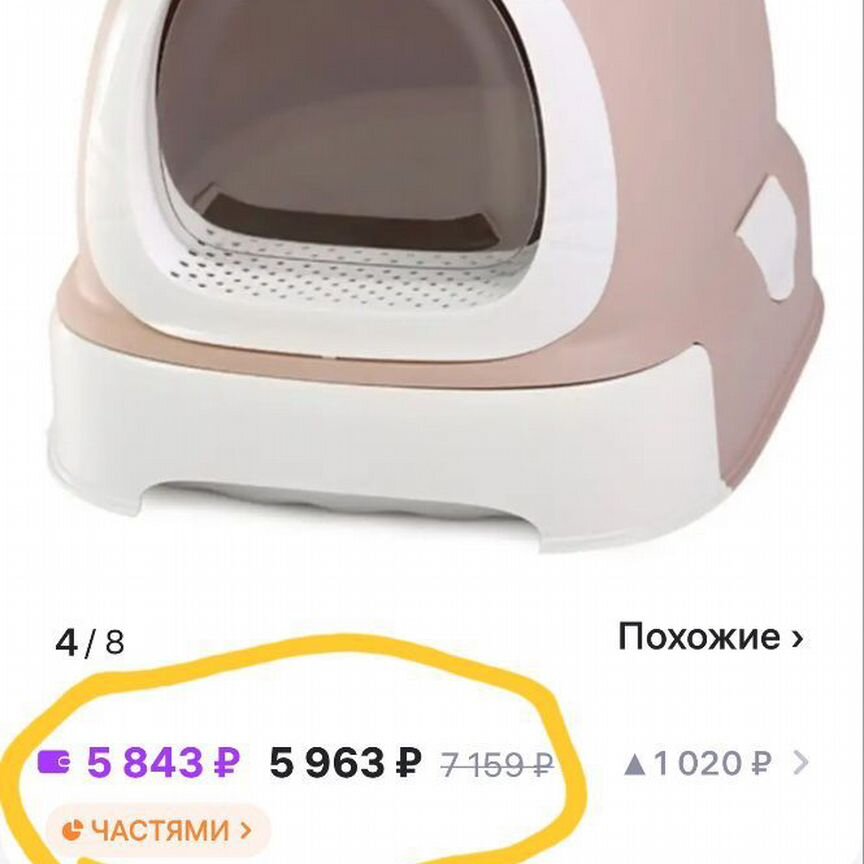Click the orange up-arrow price change icon

pyautogui.click(x=634, y=762)
